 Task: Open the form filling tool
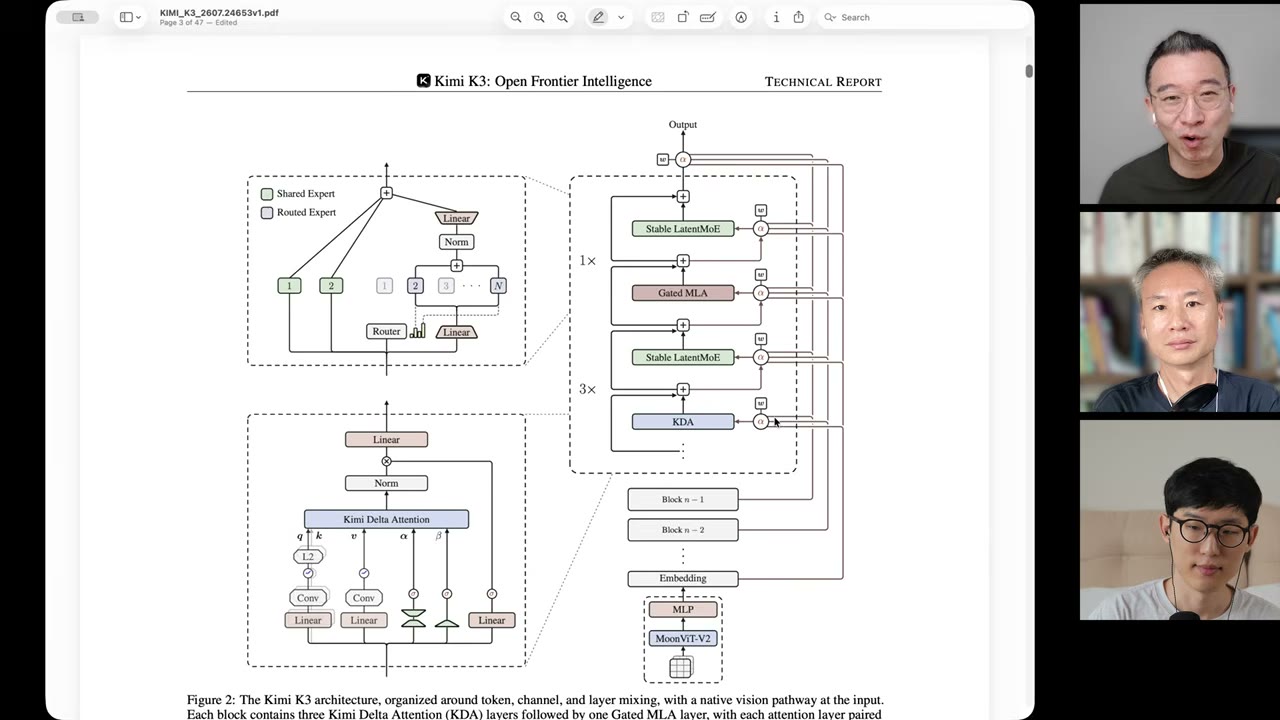tap(708, 17)
